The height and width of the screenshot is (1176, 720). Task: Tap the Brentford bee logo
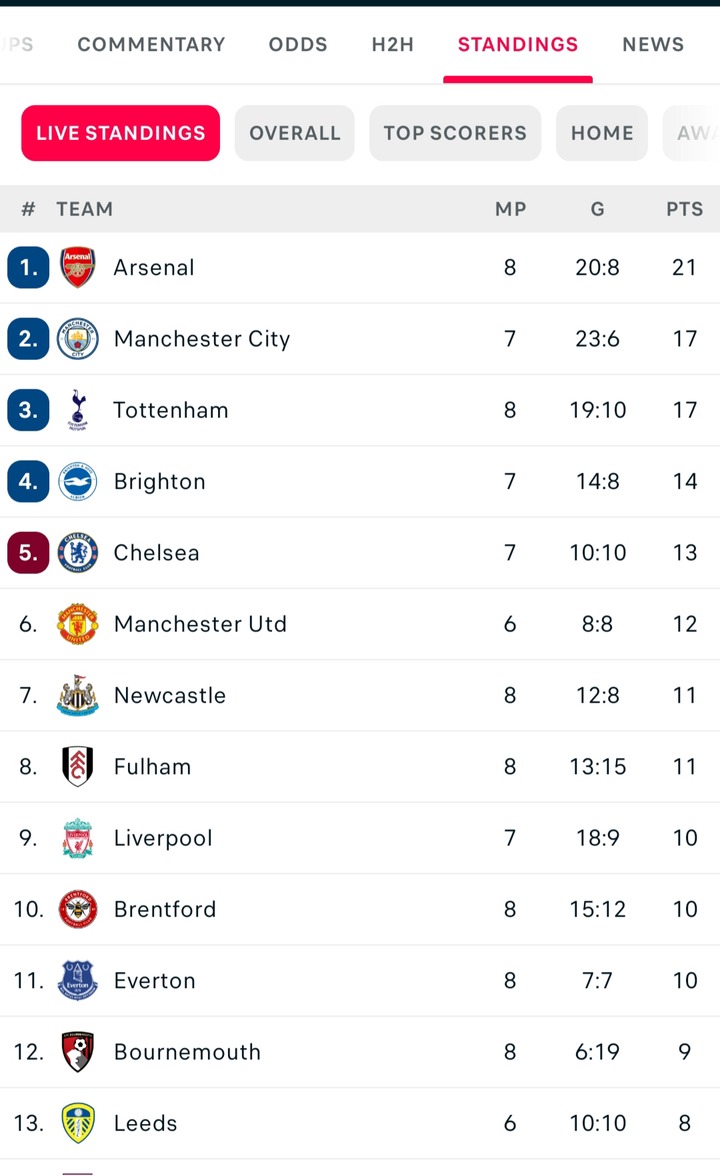point(77,909)
